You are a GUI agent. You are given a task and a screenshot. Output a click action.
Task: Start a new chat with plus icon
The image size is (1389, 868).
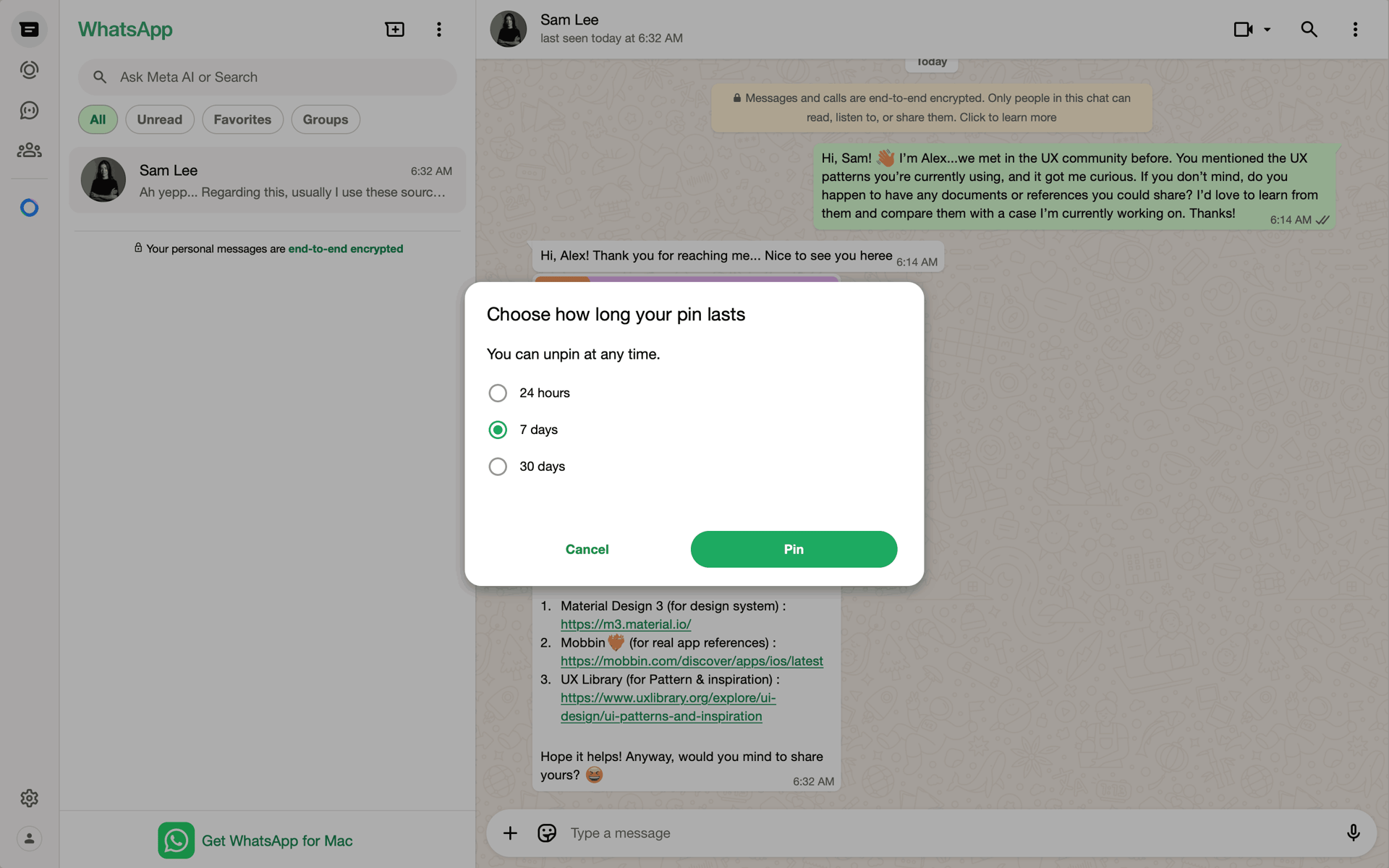[x=395, y=30]
